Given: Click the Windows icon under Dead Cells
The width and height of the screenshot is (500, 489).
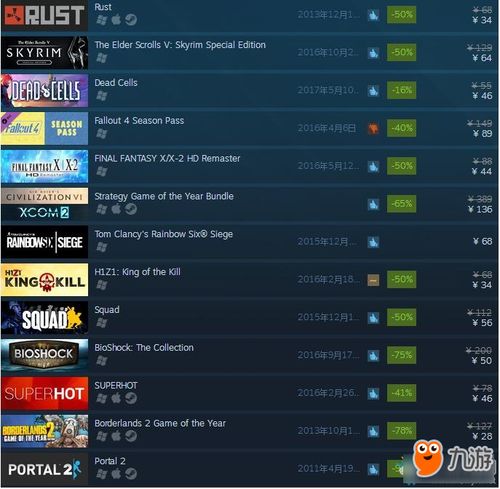Looking at the screenshot, I should (x=101, y=96).
